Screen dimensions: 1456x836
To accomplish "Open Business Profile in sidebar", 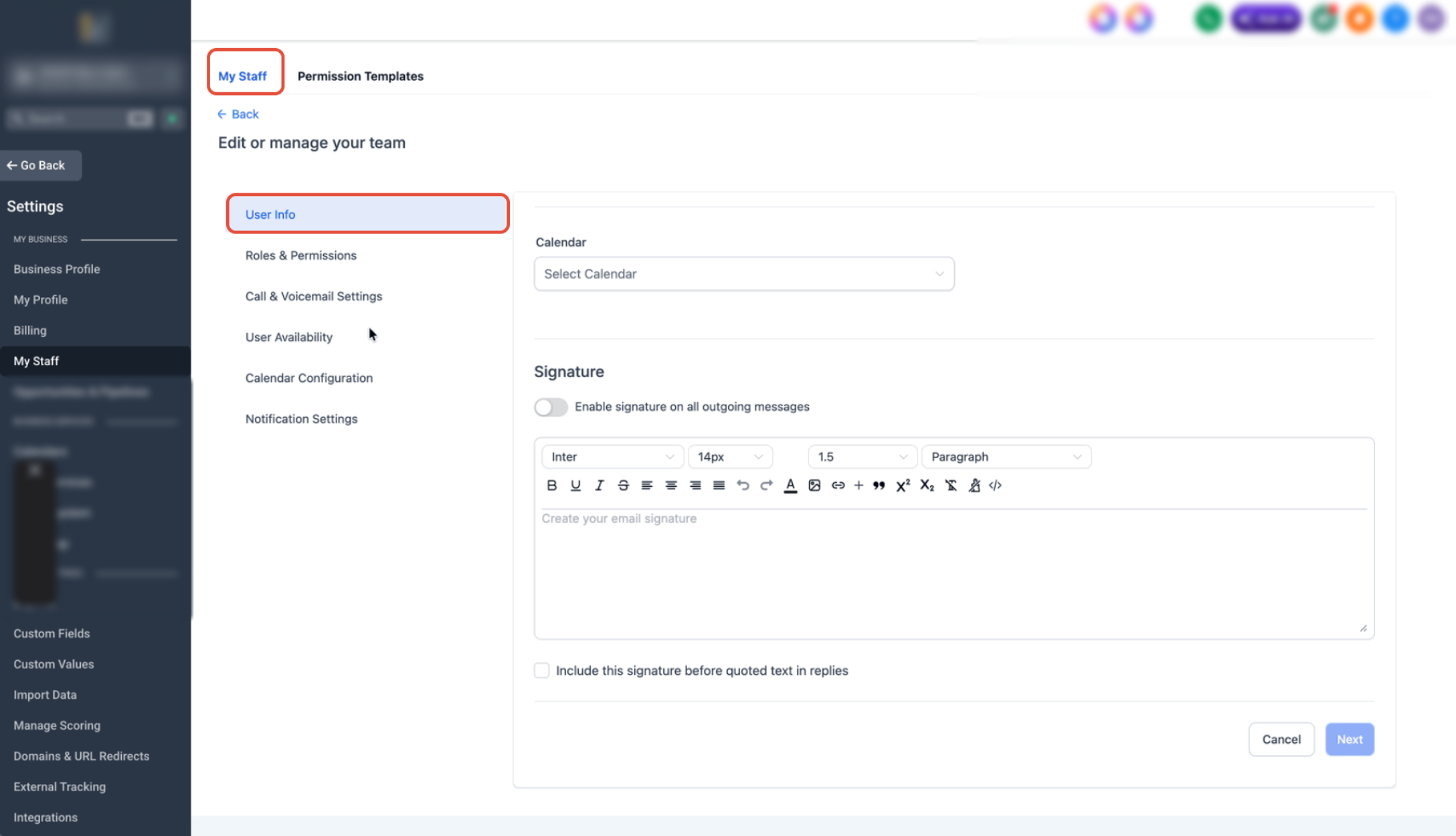I will click(x=56, y=269).
